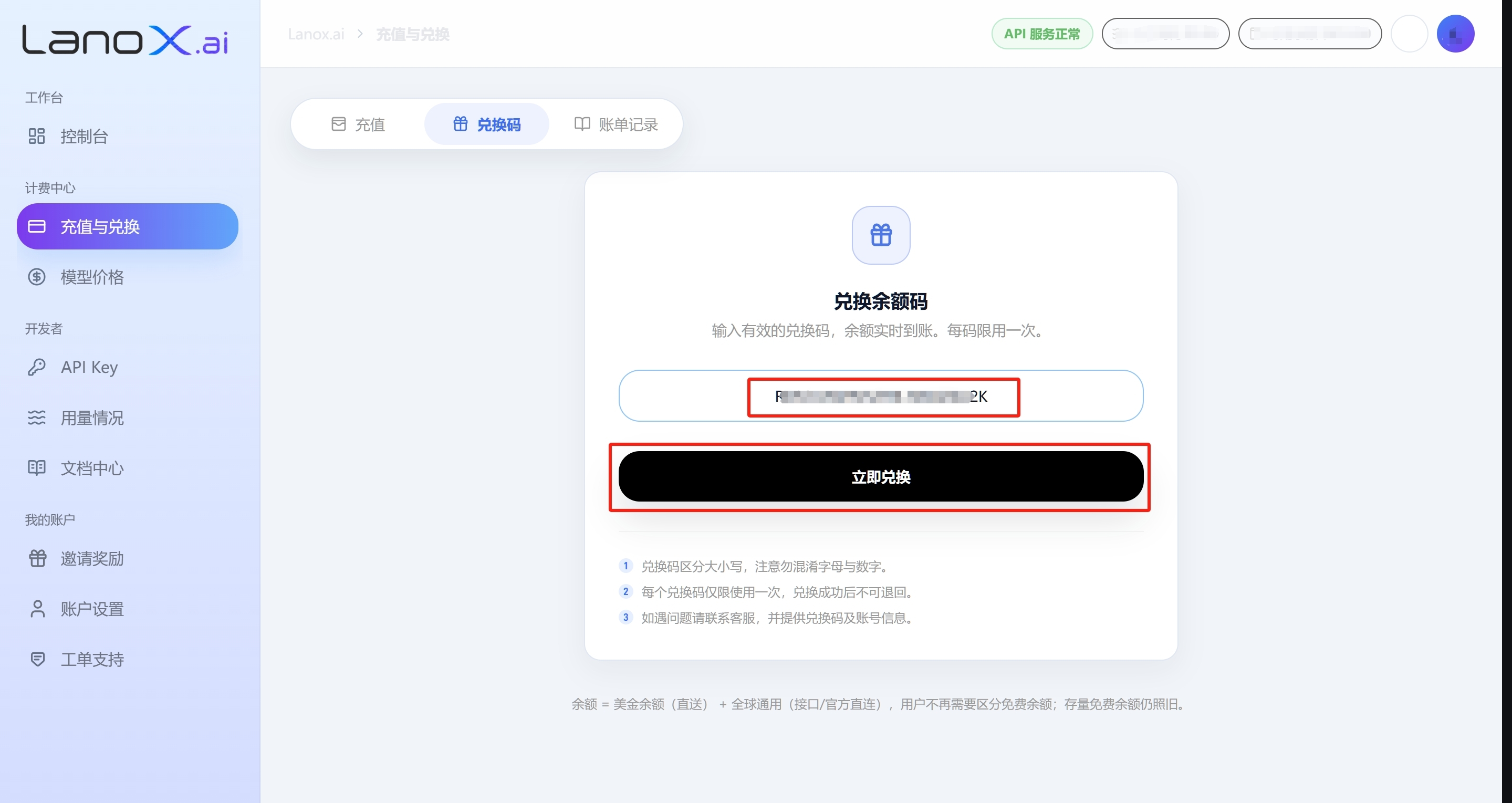
Task: Click the dollar coin icon for 模型价格
Action: pyautogui.click(x=36, y=277)
